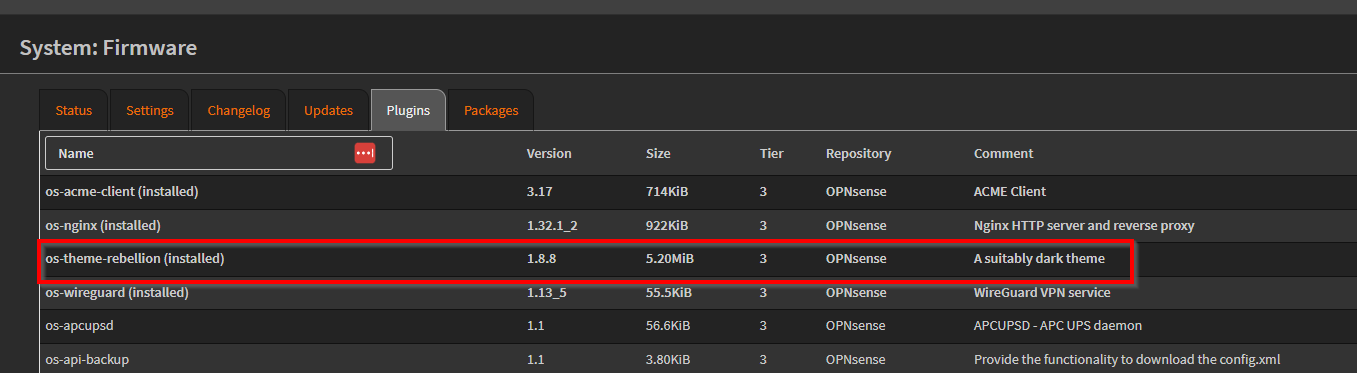Viewport: 1357px width, 373px height.
Task: Click the 714KiB size value
Action: [x=666, y=191]
